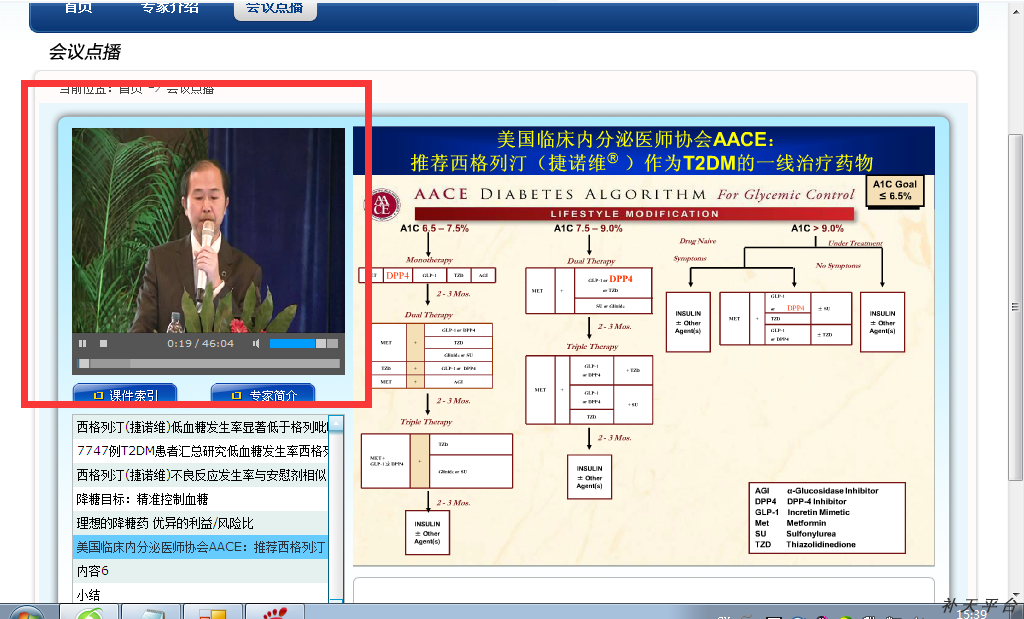1024x619 pixels.
Task: Switch to the 会议点播 navigation tab
Action: point(275,8)
